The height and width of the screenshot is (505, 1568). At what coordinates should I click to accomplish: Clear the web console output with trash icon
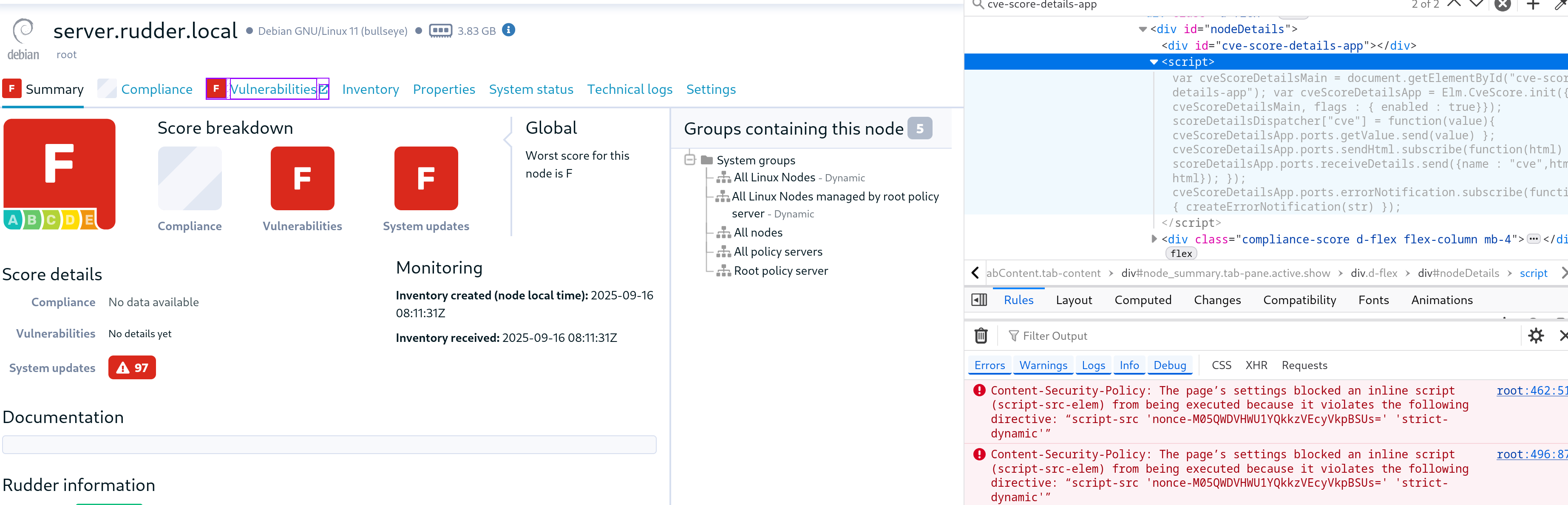click(981, 336)
